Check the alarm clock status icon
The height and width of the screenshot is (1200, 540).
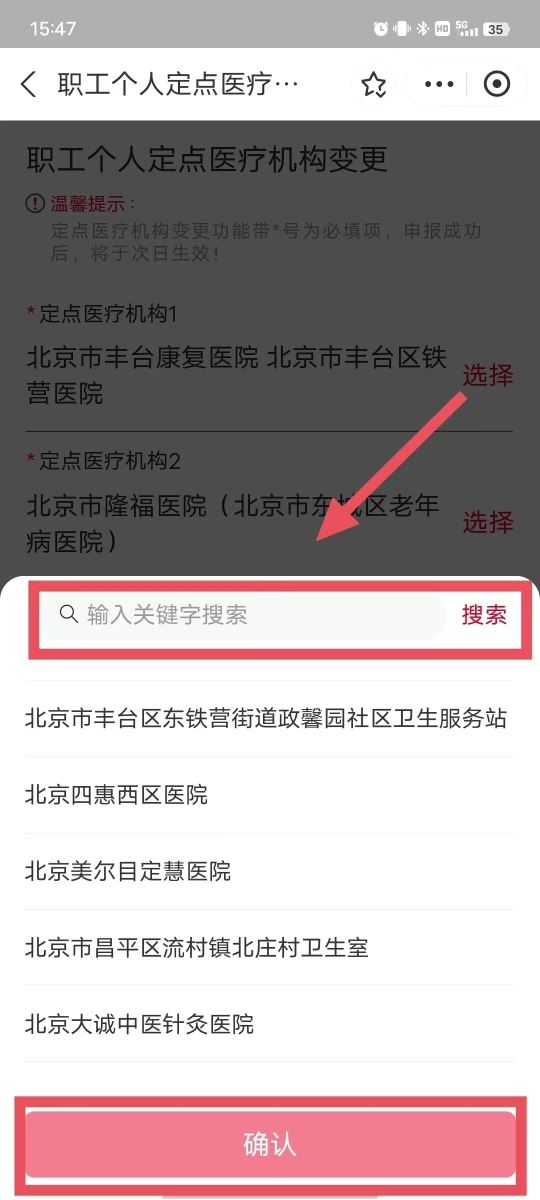tap(380, 29)
